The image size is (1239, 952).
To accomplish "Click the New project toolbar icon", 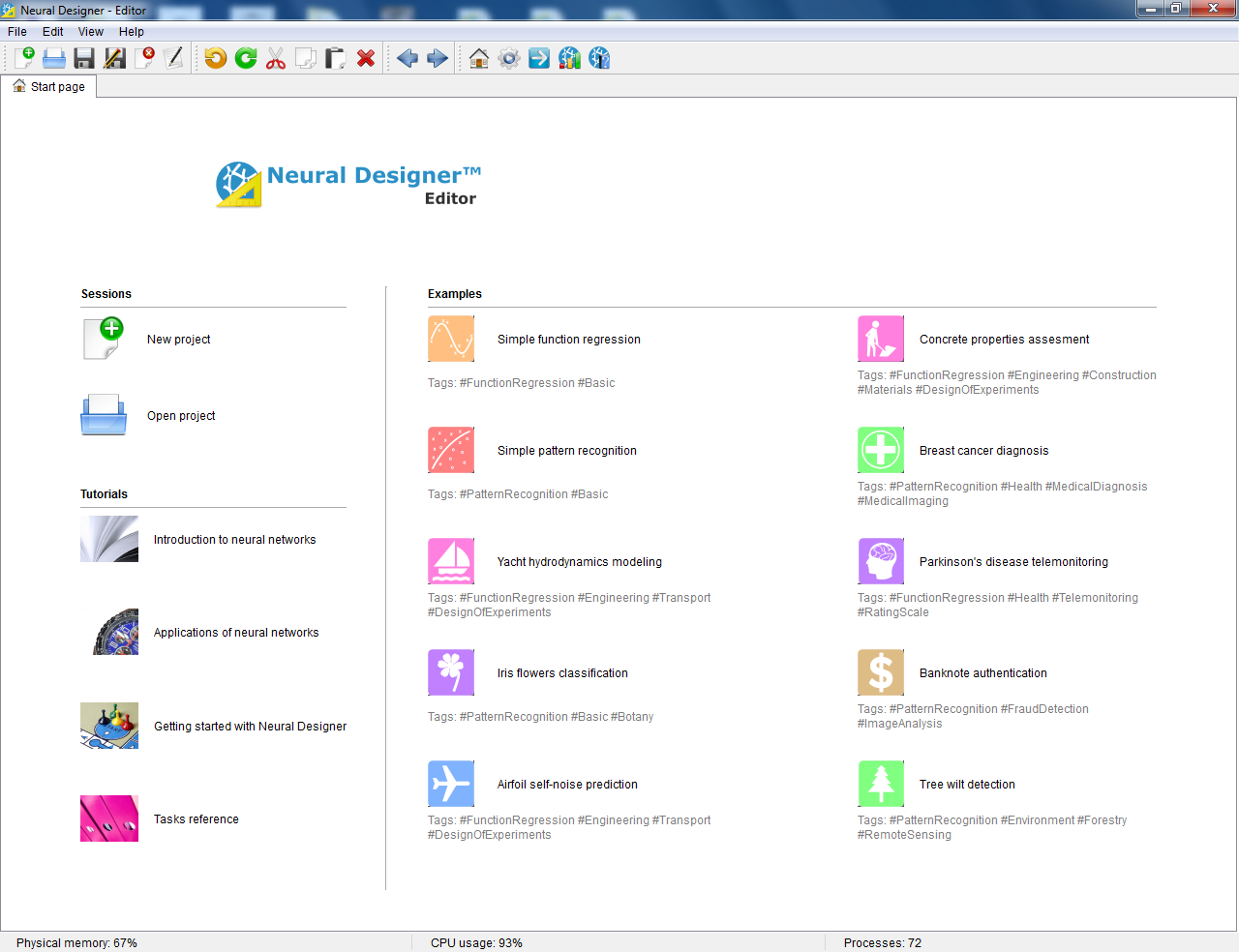I will [24, 58].
